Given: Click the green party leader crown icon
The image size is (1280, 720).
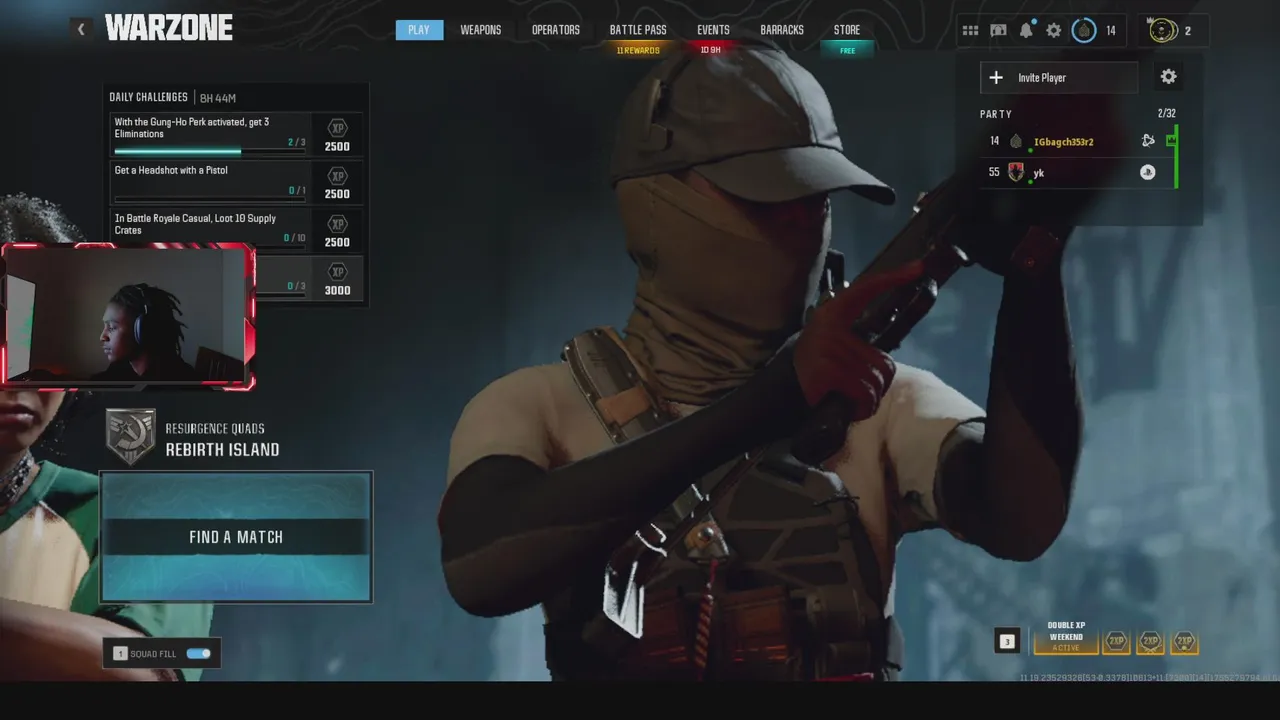Looking at the screenshot, I should pos(1171,140).
